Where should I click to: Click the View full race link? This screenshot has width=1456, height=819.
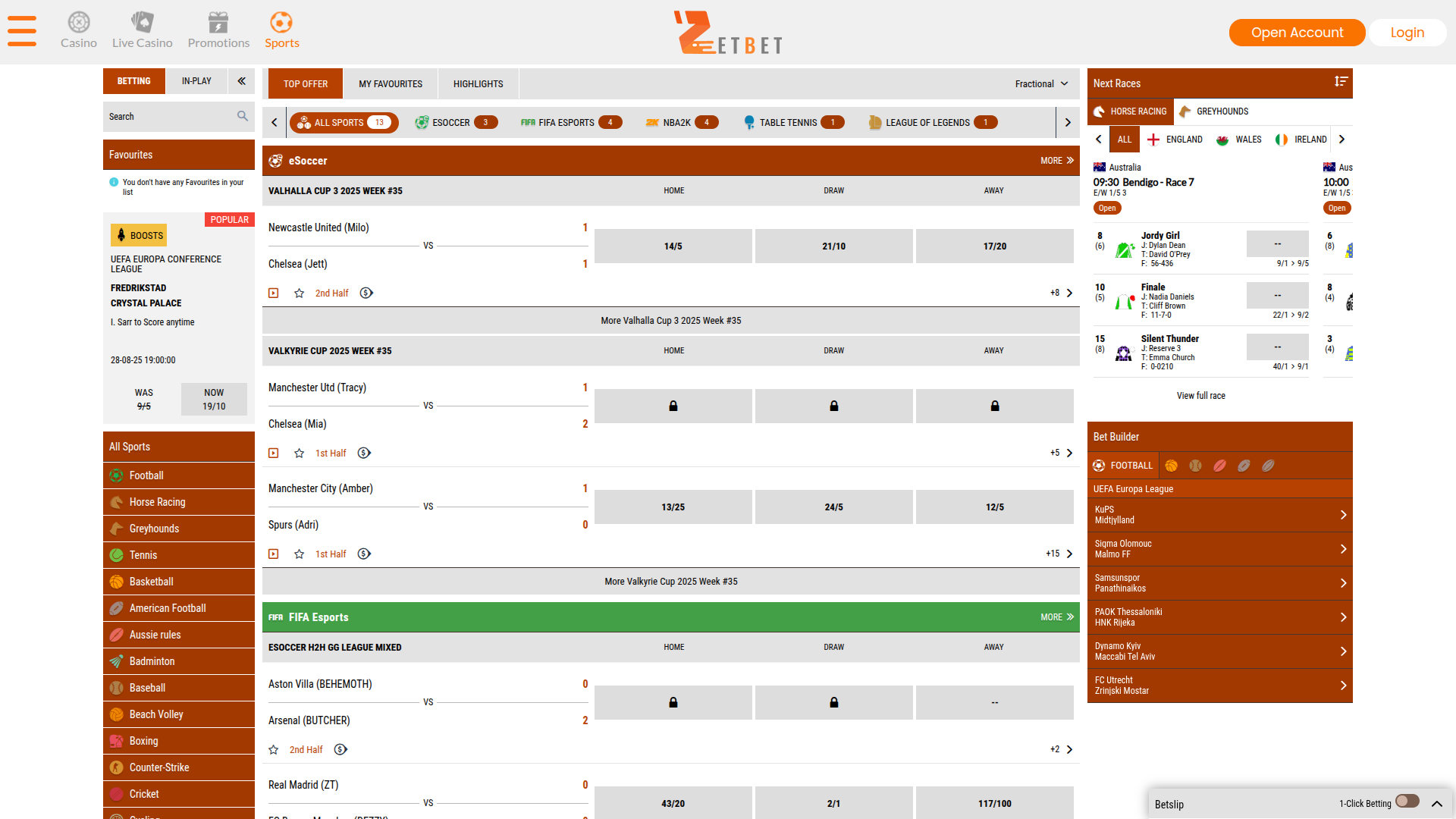1201,395
